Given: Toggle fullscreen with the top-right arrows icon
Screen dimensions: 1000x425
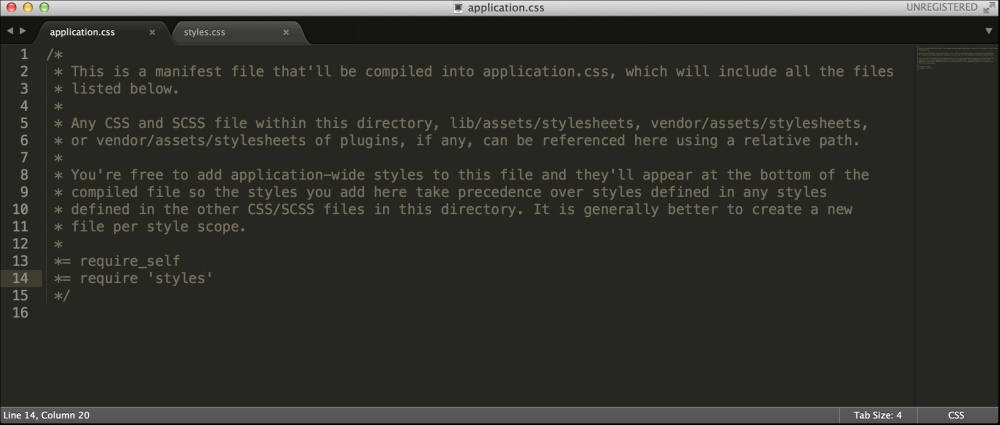Looking at the screenshot, I should tap(987, 8).
